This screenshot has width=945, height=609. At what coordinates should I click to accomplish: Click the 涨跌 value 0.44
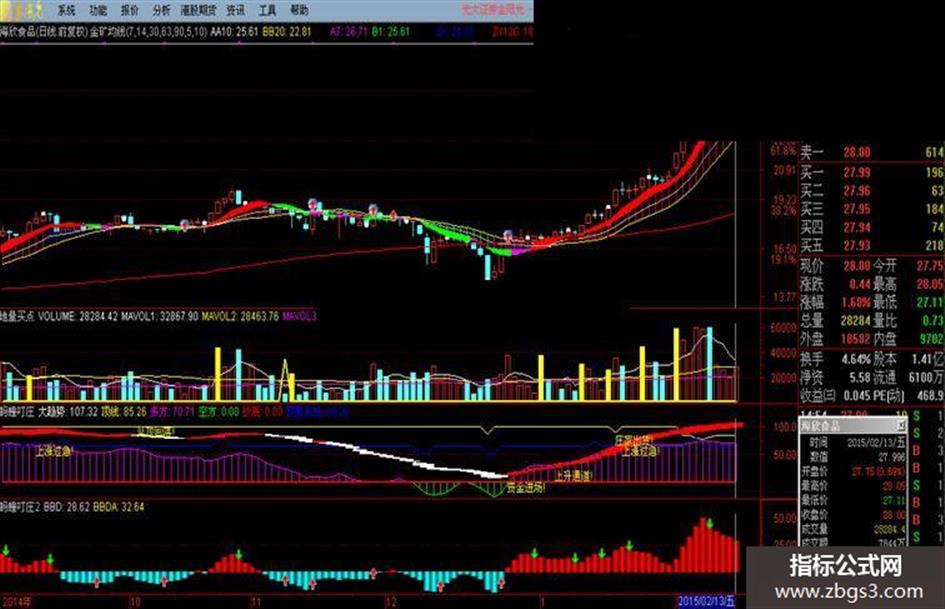tap(860, 283)
